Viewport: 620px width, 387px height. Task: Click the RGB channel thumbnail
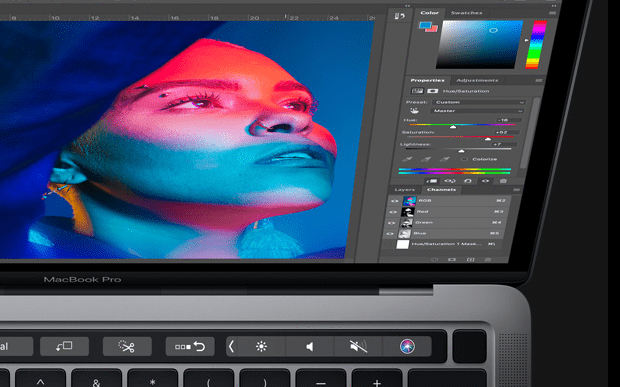pyautogui.click(x=409, y=201)
